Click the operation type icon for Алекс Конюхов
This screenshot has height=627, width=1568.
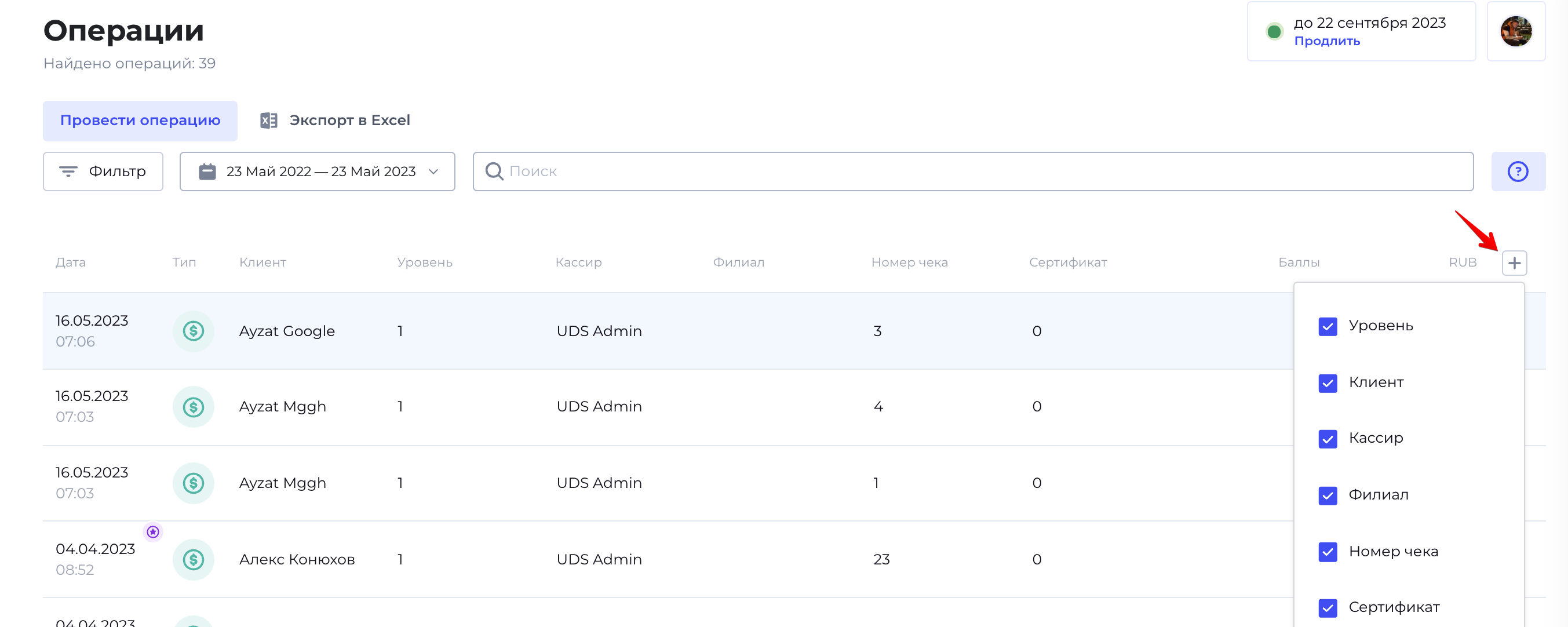coord(194,559)
